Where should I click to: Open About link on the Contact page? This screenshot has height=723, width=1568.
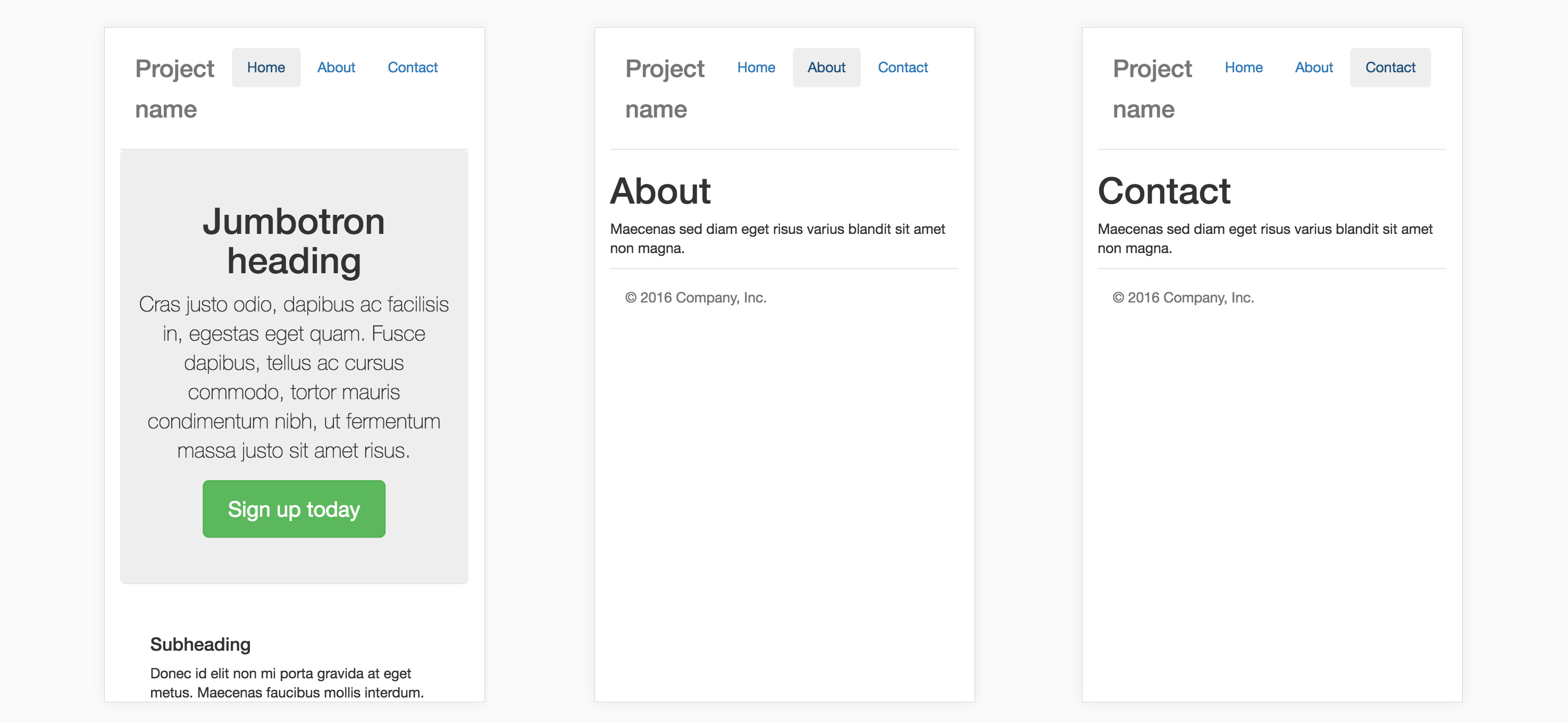pyautogui.click(x=1313, y=68)
